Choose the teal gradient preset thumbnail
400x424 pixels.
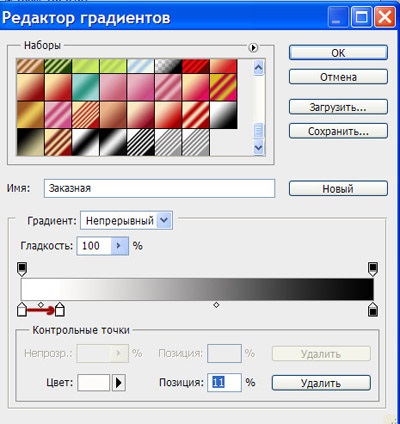86,87
